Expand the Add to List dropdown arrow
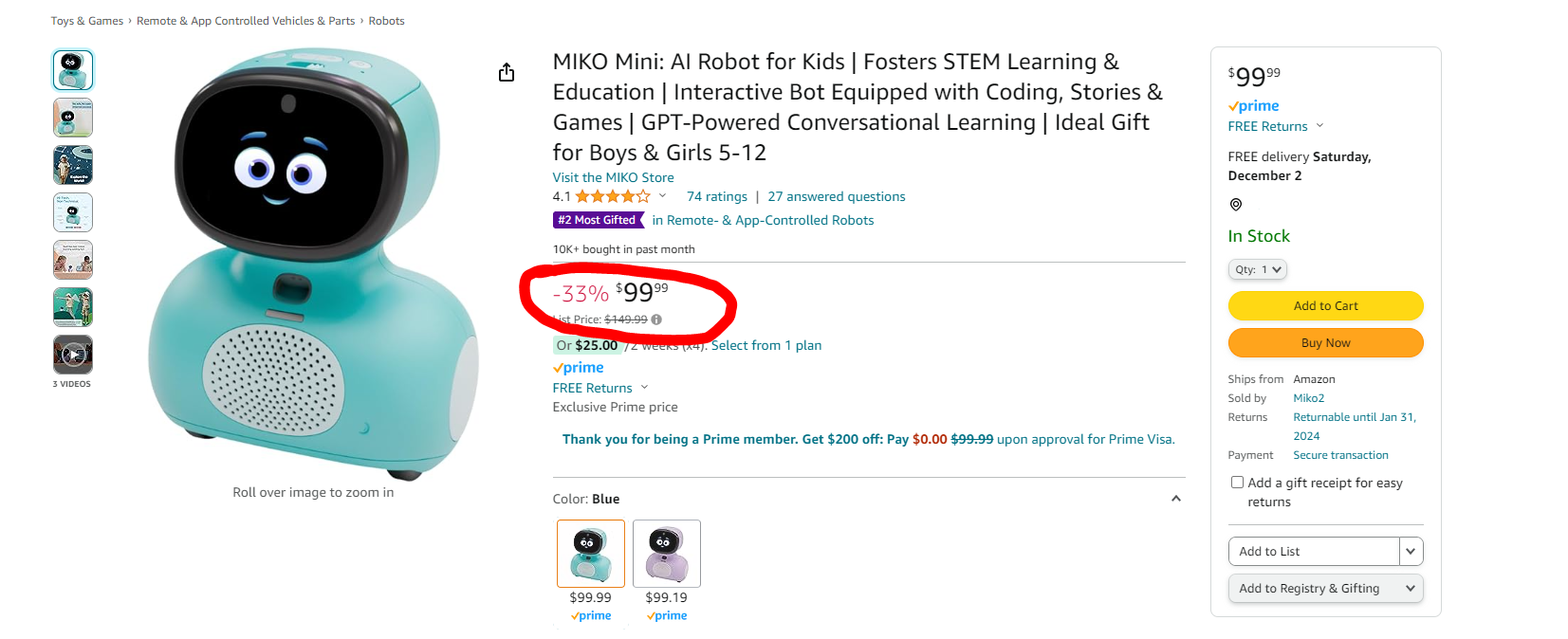 point(1411,551)
